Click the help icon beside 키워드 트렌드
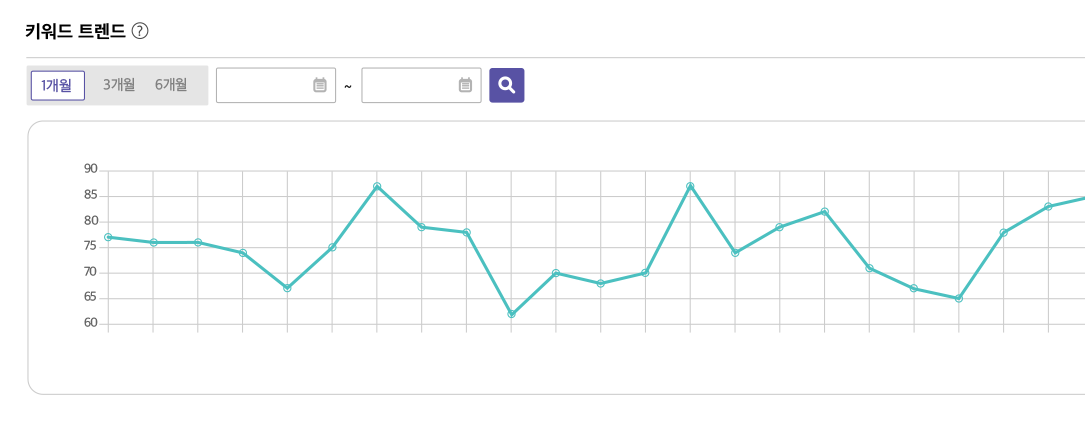The width and height of the screenshot is (1085, 425). coord(140,31)
